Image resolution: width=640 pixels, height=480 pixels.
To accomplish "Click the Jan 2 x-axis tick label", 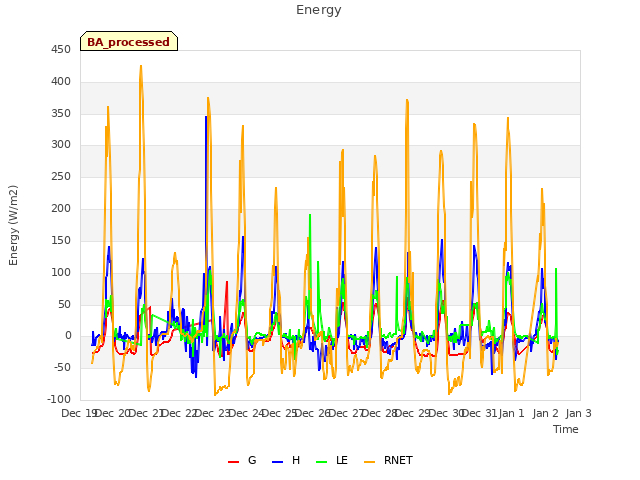I will click(545, 413).
